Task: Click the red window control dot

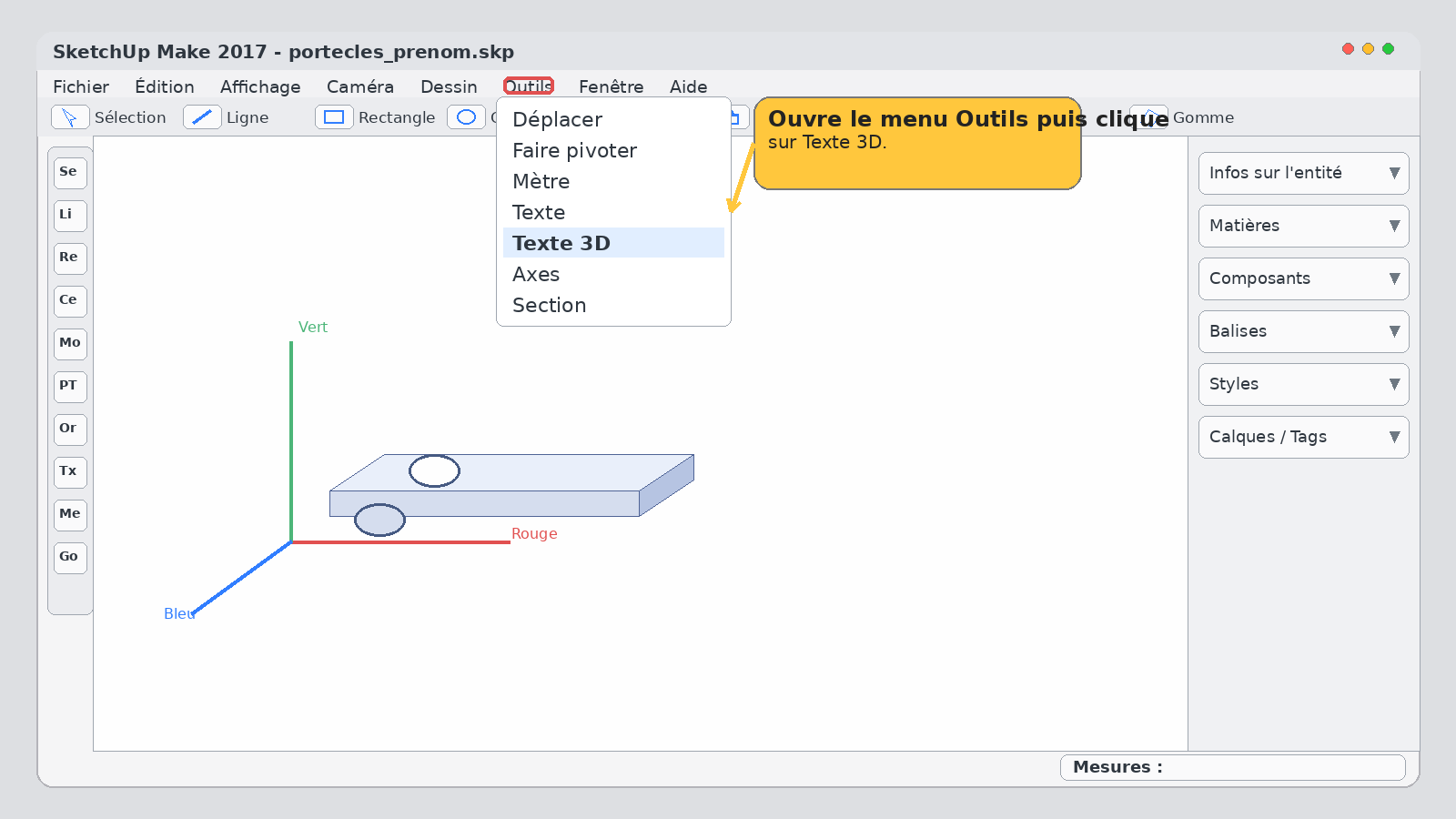Action: (1348, 49)
